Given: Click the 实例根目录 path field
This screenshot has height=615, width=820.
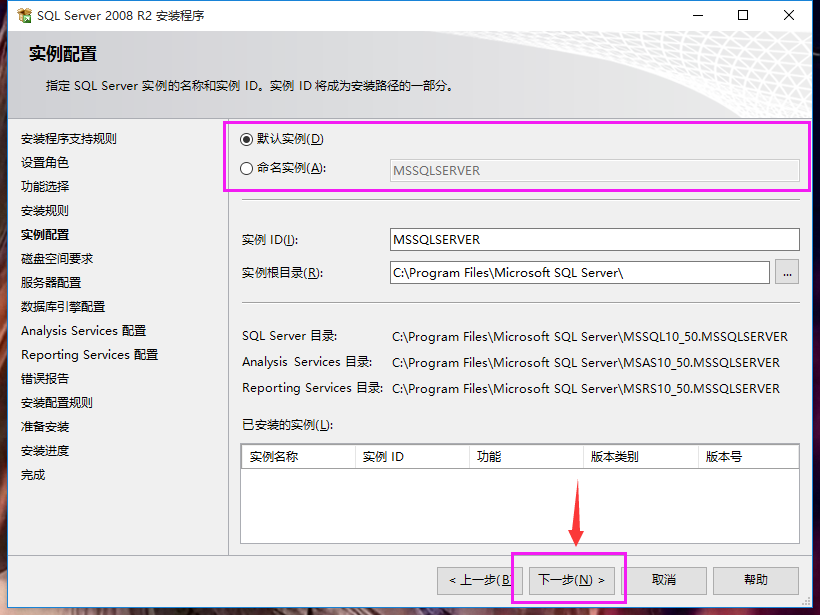Looking at the screenshot, I should point(579,272).
